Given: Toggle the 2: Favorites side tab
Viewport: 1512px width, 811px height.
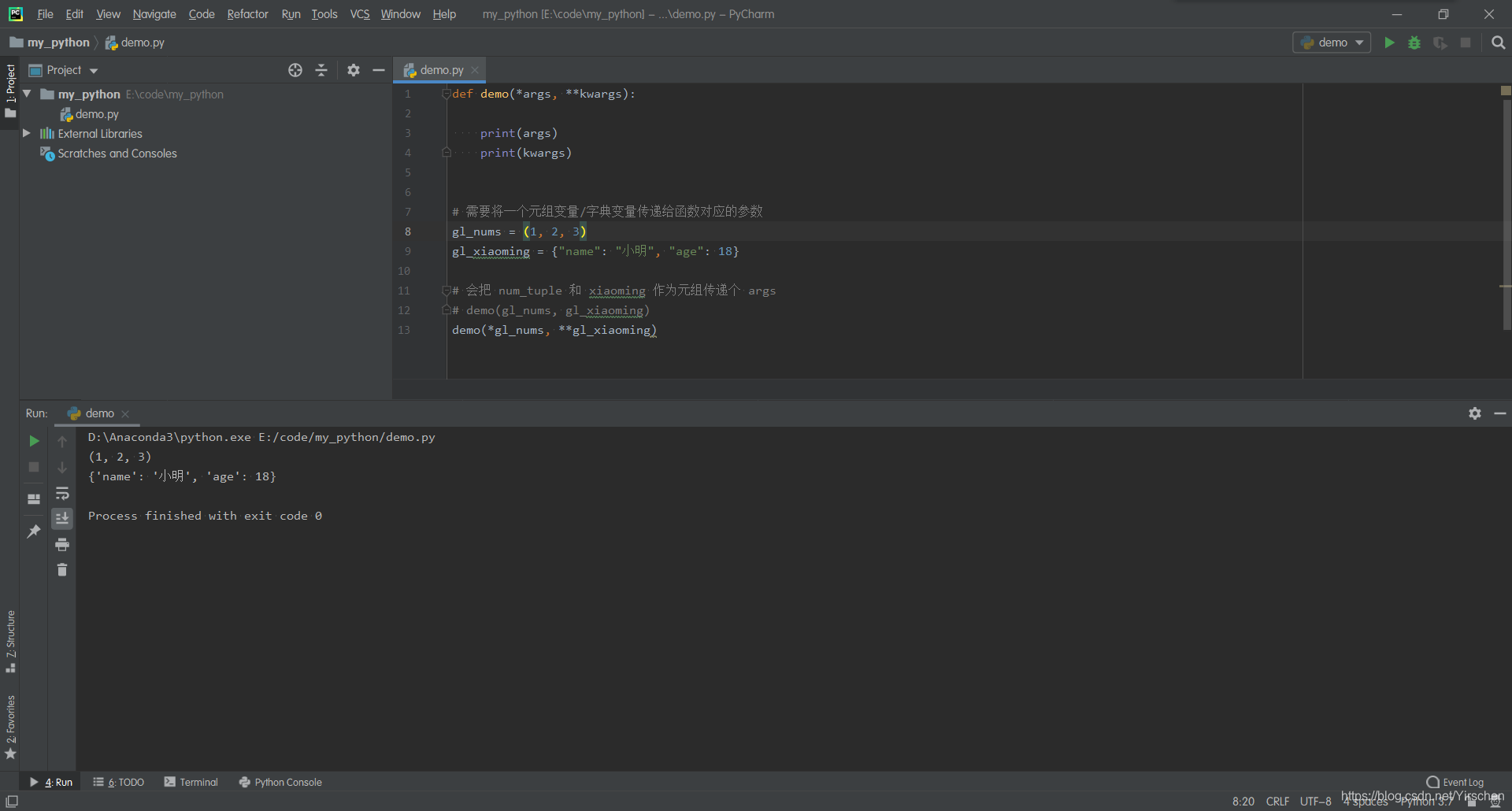Looking at the screenshot, I should click(x=10, y=728).
